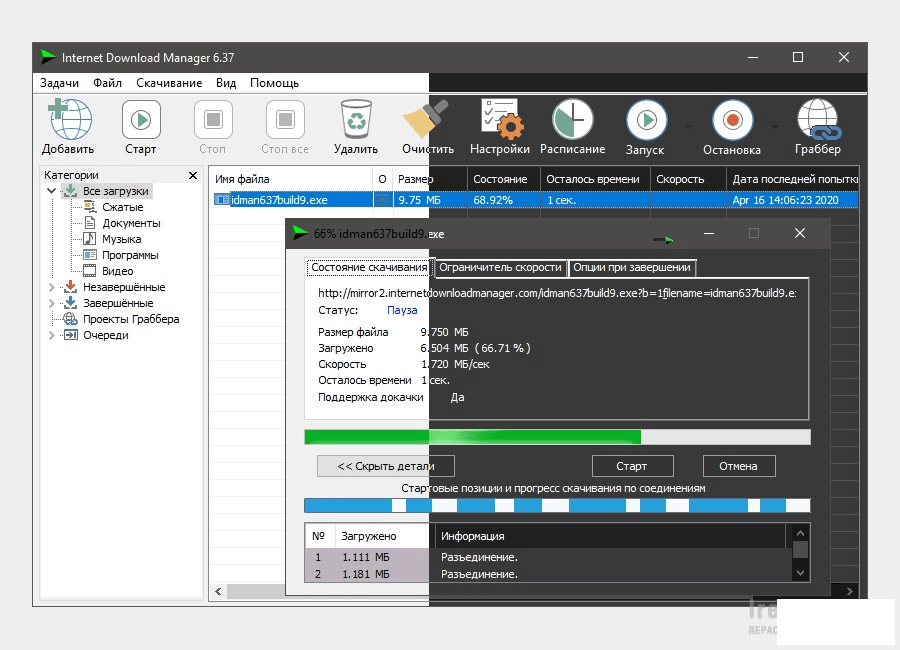Image resolution: width=900 pixels, height=650 pixels.
Task: Close the Категории panel
Action: click(x=193, y=175)
